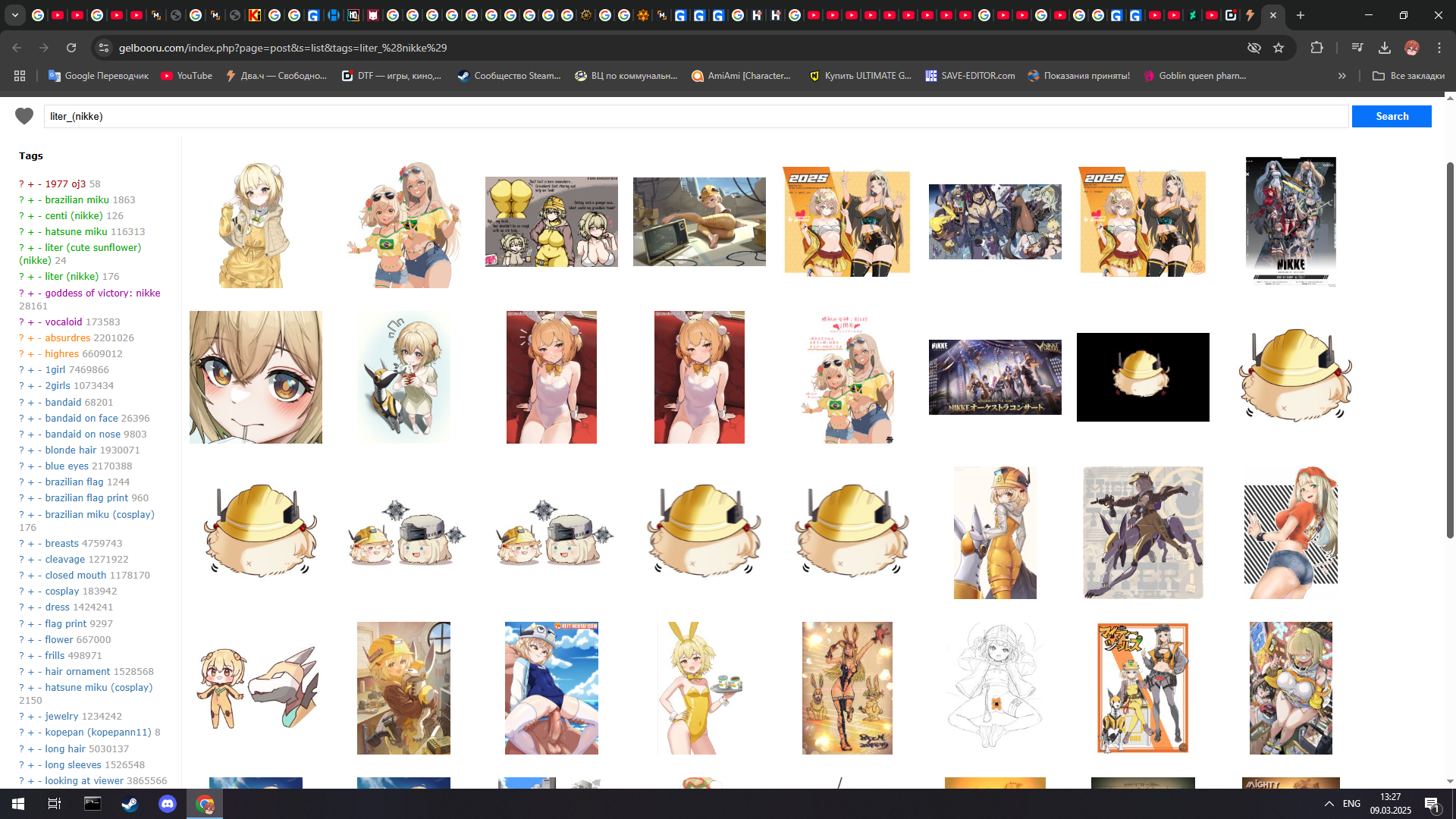Open the Chrome profile avatar

[1412, 48]
